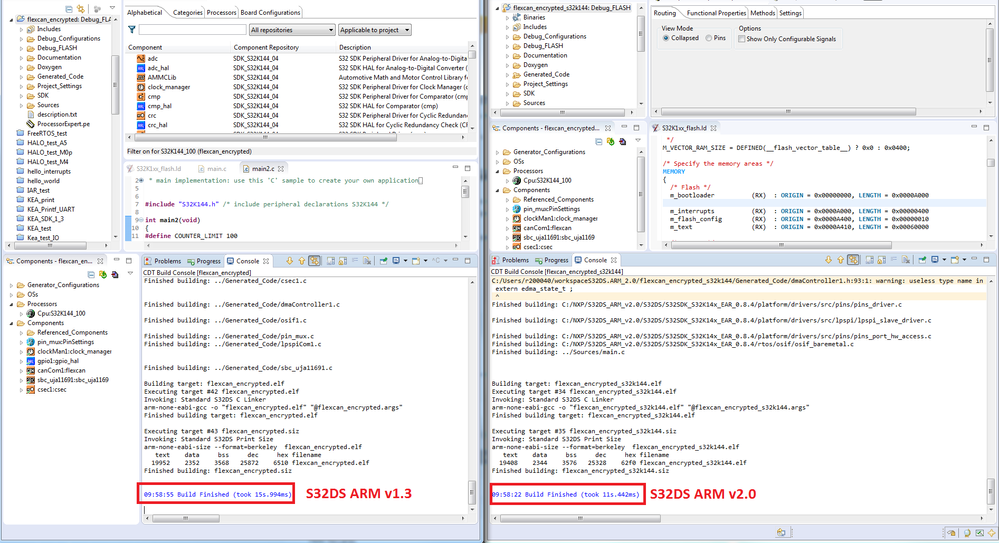
Task: Click Collapse All icon in right Components view
Action: 599,141
